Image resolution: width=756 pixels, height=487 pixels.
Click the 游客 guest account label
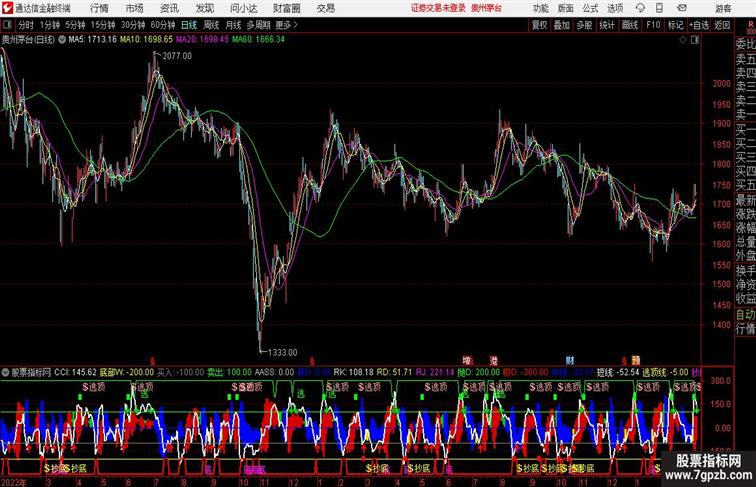[x=723, y=8]
